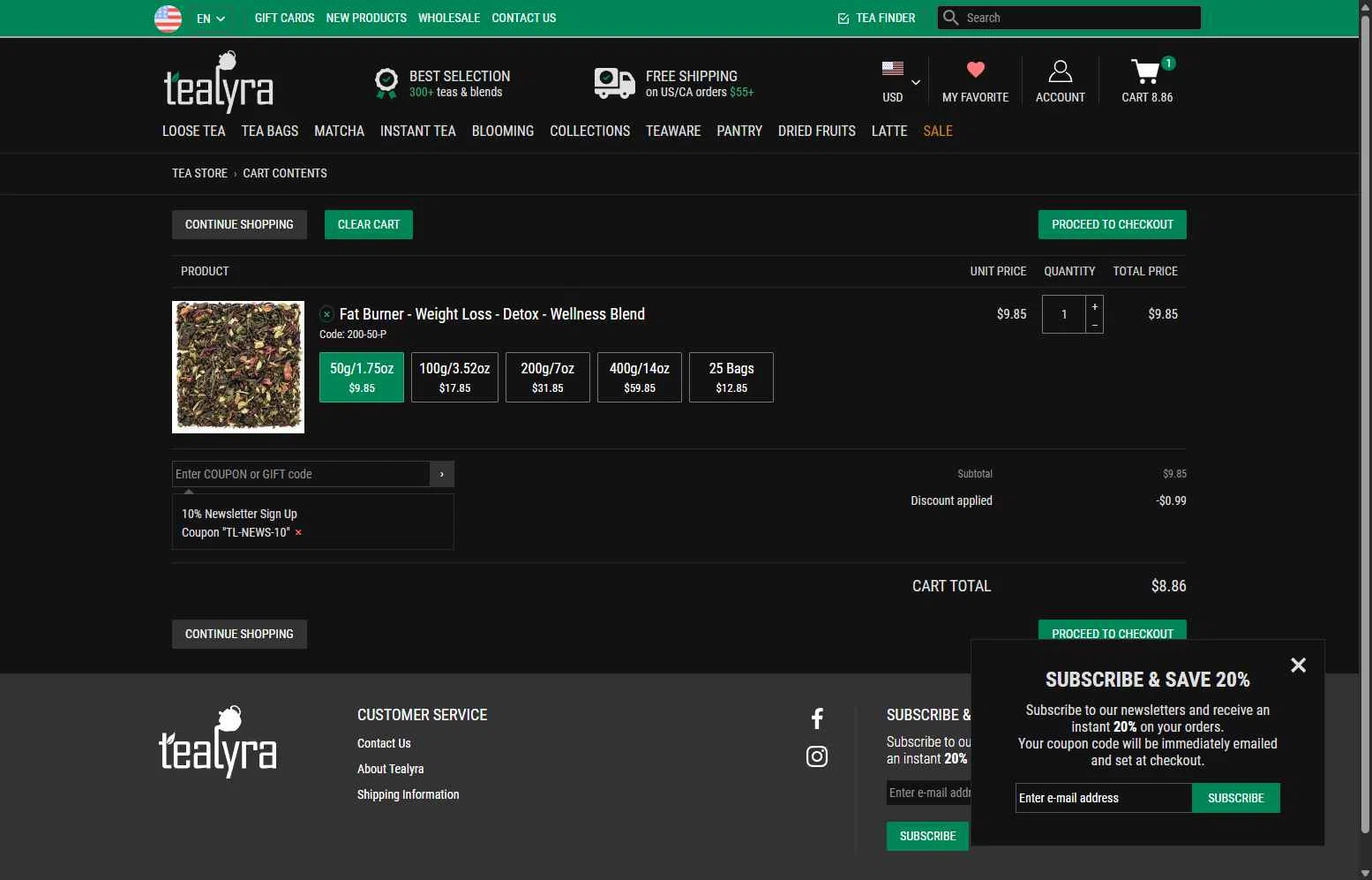Click the Free Shipping truck icon
The height and width of the screenshot is (880, 1372).
click(615, 83)
